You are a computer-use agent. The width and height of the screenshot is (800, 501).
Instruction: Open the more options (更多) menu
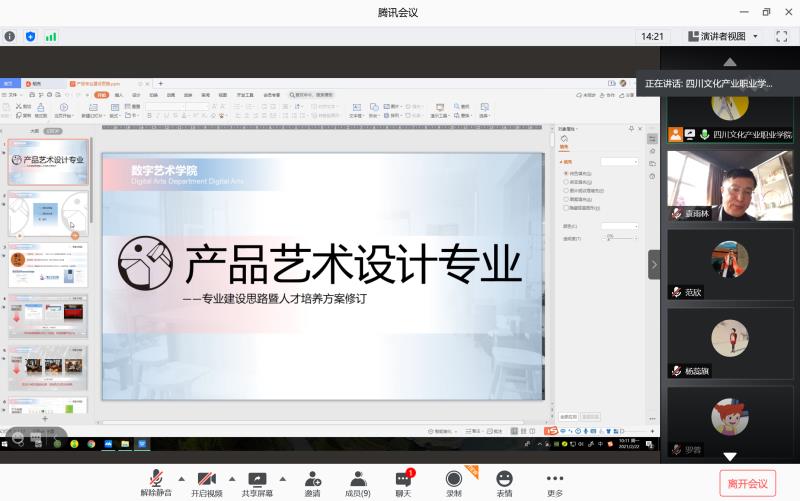pyautogui.click(x=555, y=483)
